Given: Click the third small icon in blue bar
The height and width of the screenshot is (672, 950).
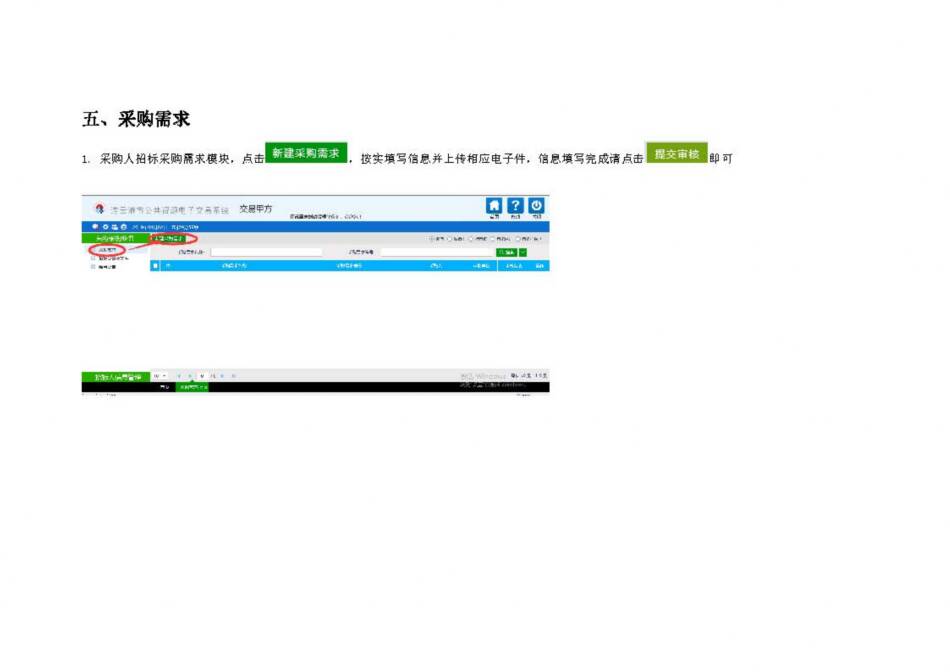Looking at the screenshot, I should [x=114, y=227].
